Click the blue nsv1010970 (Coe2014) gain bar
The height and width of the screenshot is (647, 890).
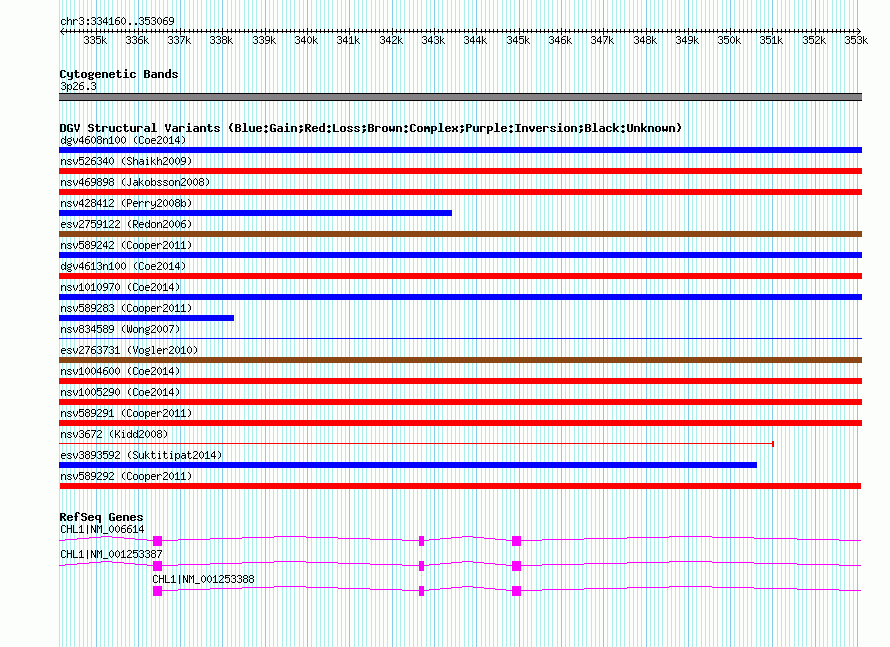point(460,297)
